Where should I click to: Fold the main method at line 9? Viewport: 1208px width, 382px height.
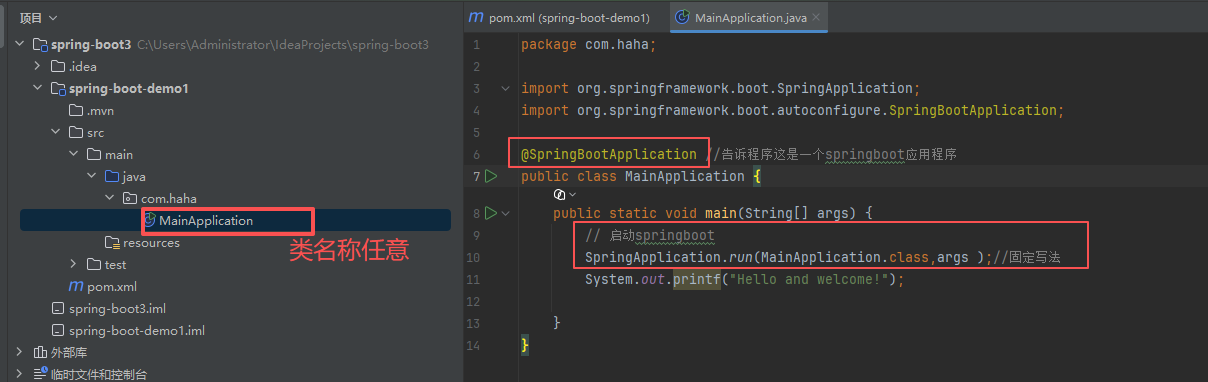[x=506, y=213]
